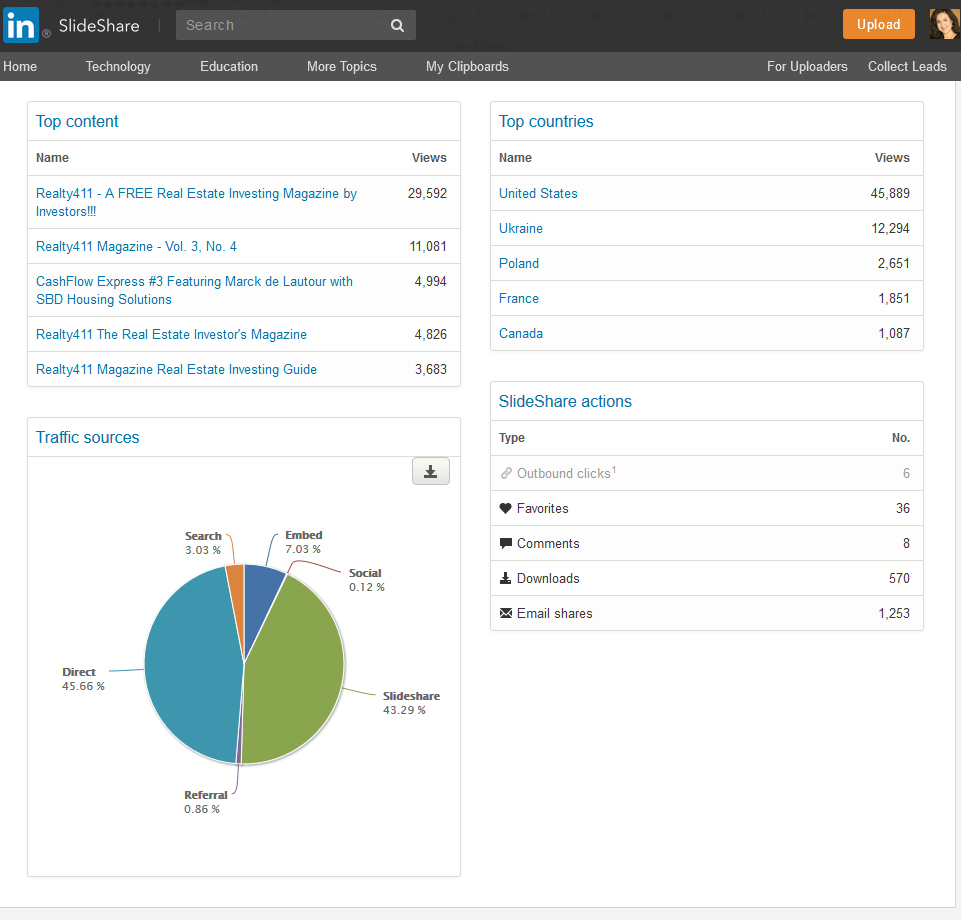Click the Outbound clicks link icon
This screenshot has width=961, height=920.
[x=506, y=473]
